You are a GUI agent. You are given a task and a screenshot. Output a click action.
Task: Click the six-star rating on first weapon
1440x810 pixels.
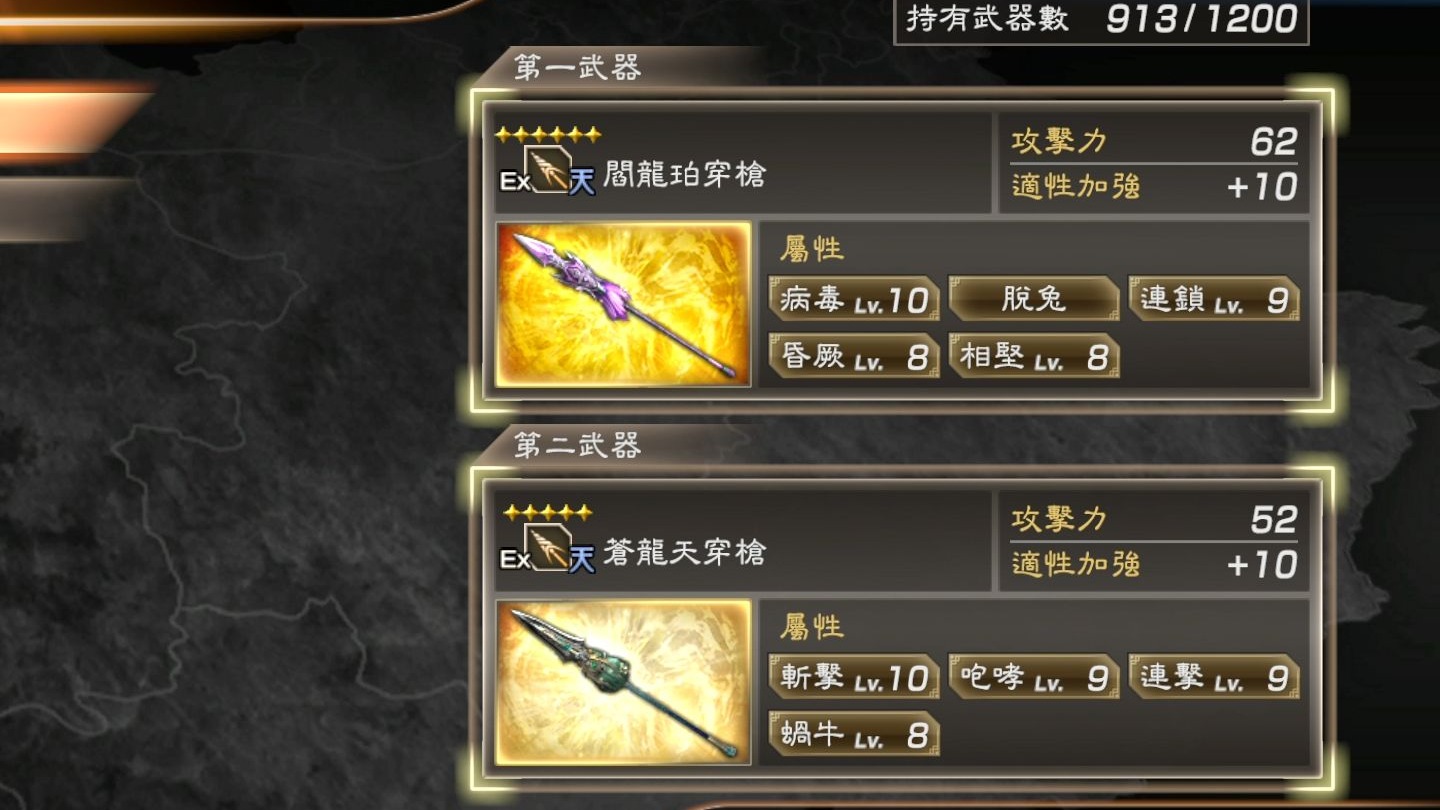click(x=549, y=134)
